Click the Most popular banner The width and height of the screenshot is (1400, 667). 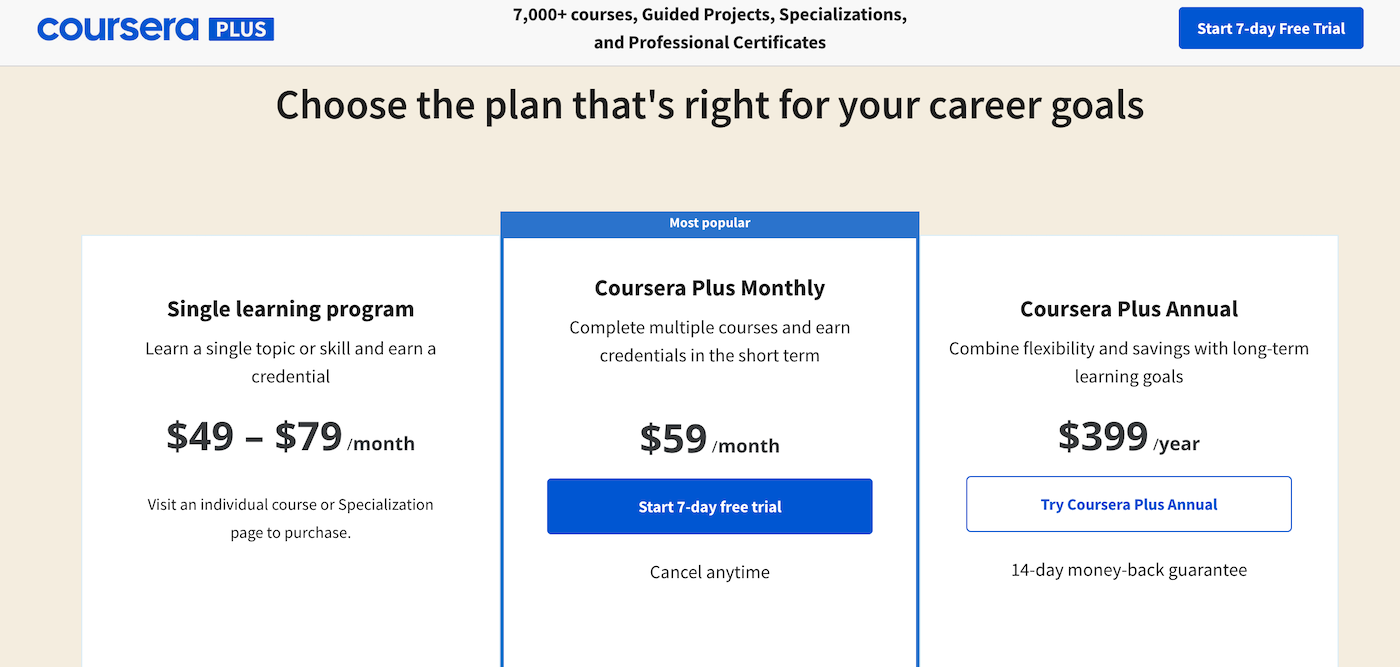coord(709,223)
